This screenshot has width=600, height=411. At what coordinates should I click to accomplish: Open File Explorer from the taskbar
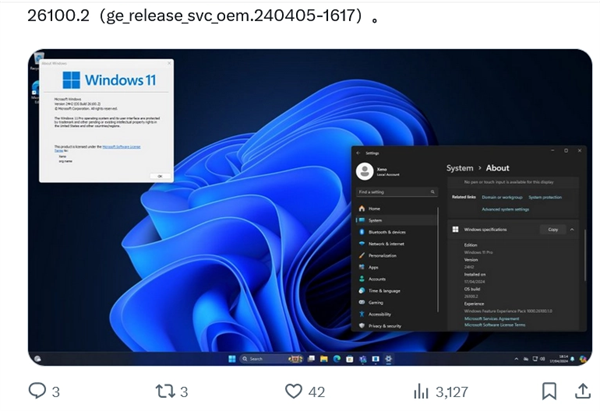(x=324, y=359)
